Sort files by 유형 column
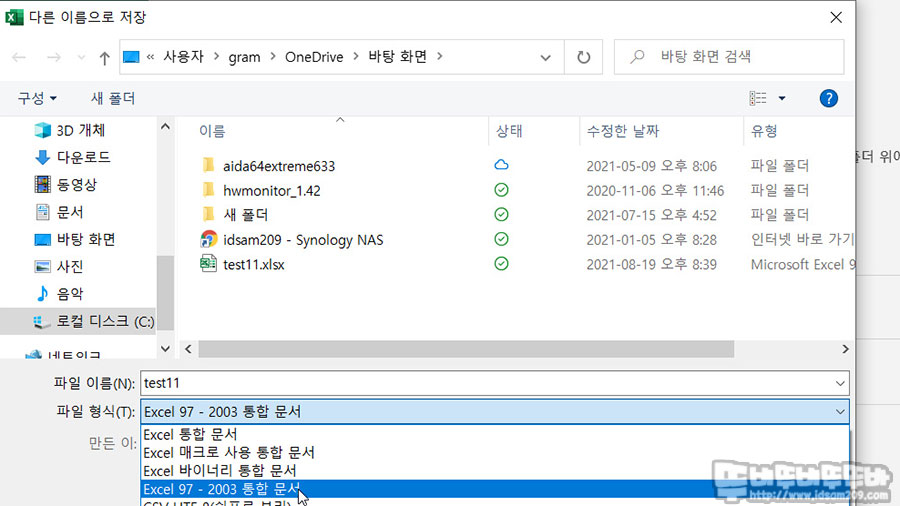 pyautogui.click(x=764, y=131)
